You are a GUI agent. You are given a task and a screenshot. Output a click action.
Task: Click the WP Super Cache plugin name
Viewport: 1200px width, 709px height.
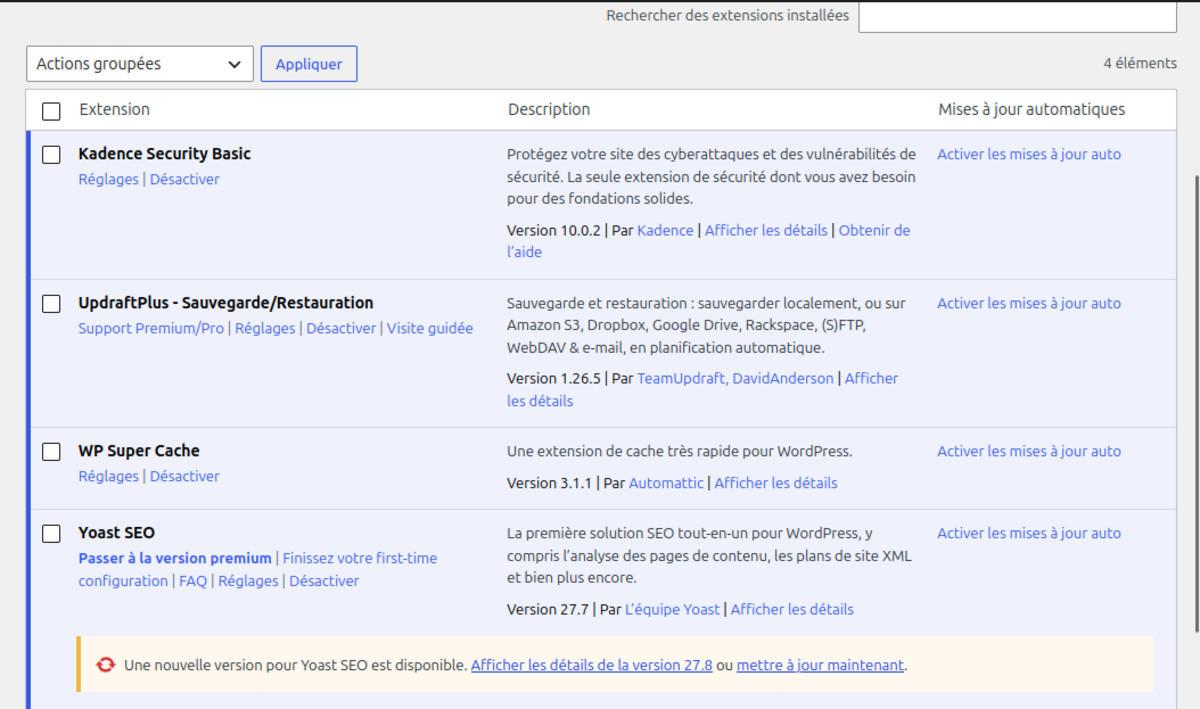point(139,451)
